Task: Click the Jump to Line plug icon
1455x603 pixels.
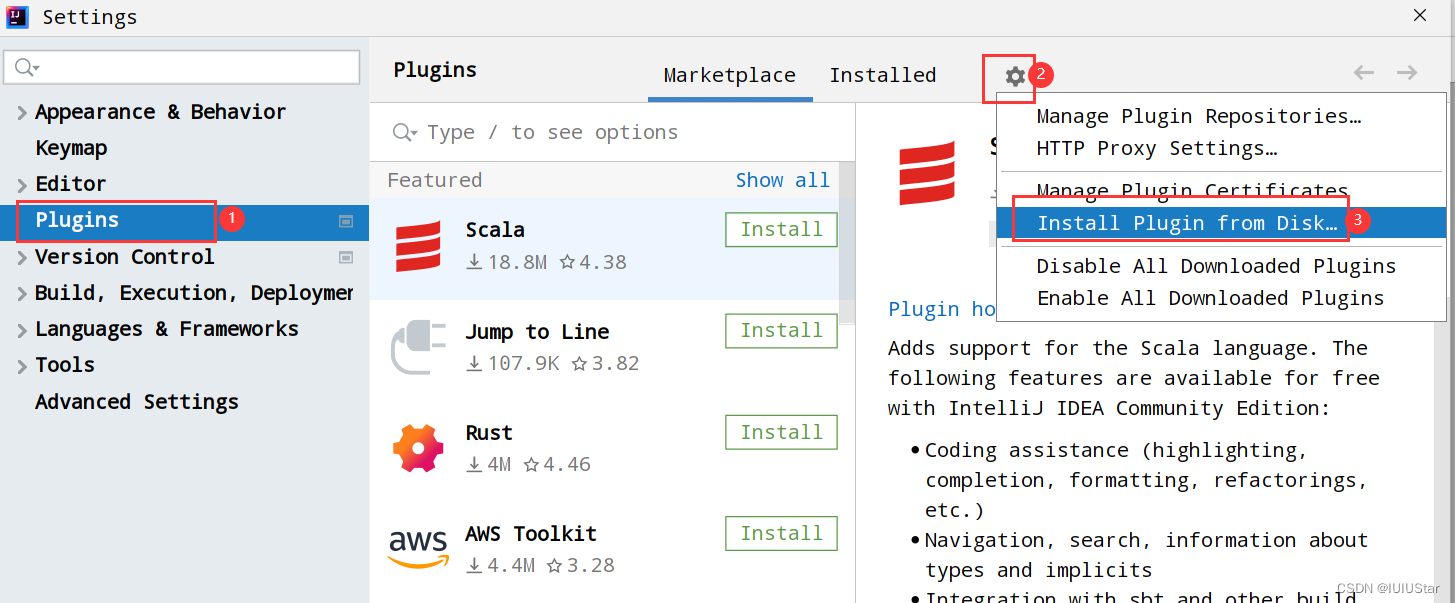Action: (418, 347)
